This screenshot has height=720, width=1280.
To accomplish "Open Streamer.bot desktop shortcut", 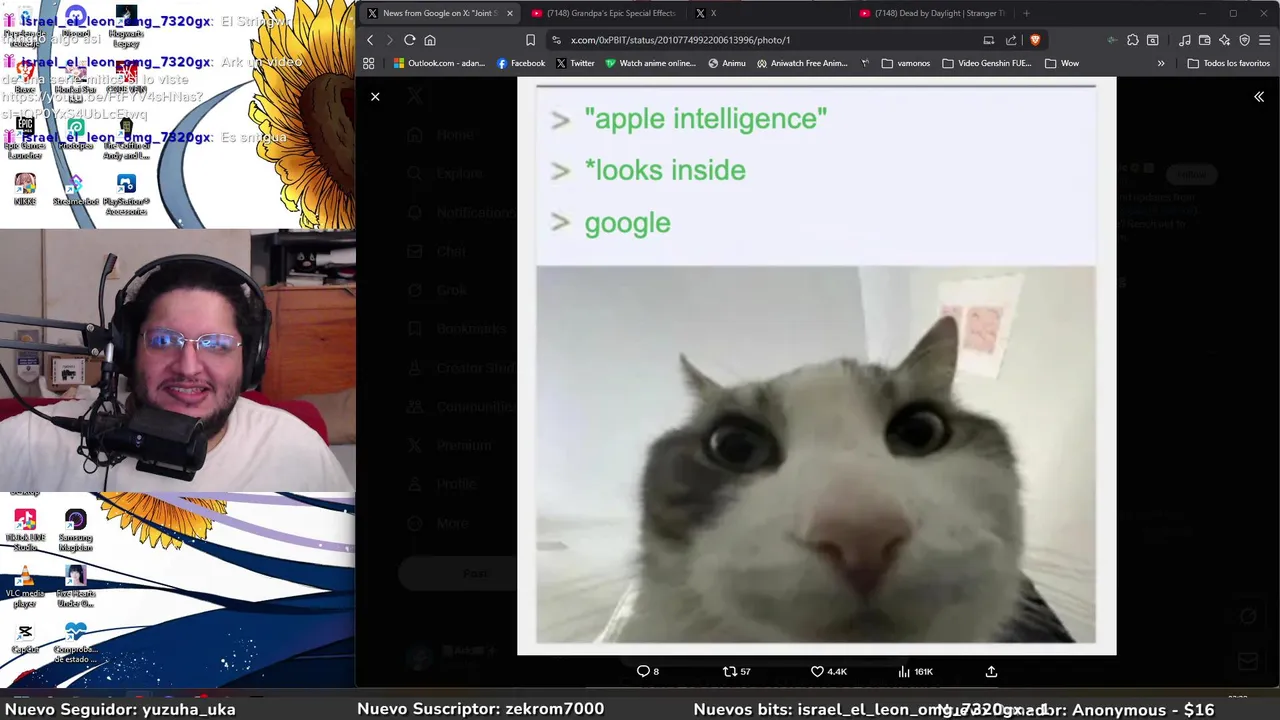I will point(75,189).
